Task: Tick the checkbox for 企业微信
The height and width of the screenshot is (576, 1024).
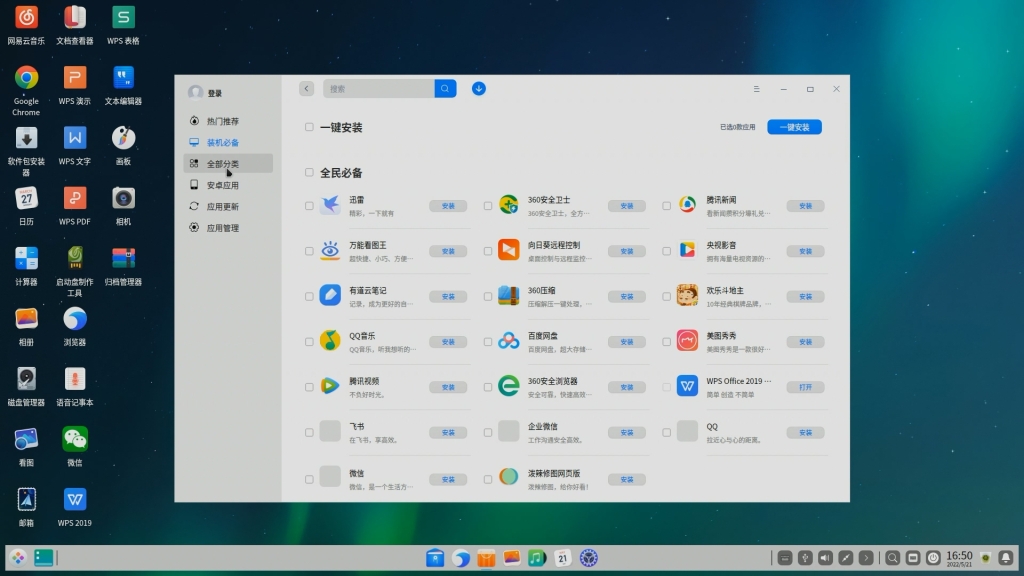Action: click(x=488, y=432)
